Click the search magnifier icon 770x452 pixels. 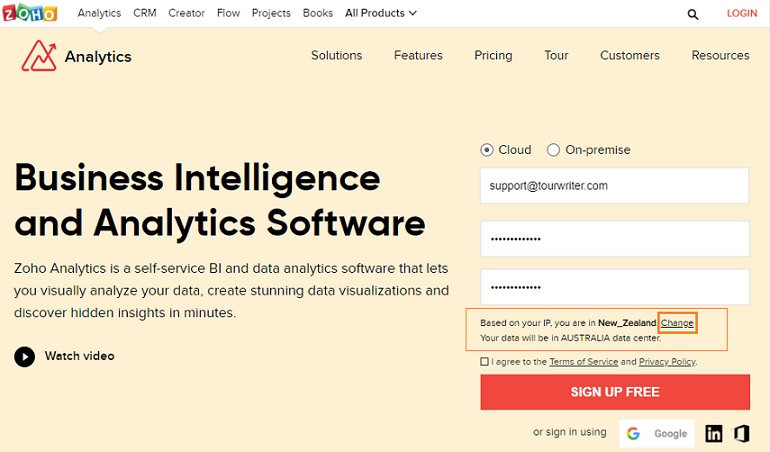point(693,14)
